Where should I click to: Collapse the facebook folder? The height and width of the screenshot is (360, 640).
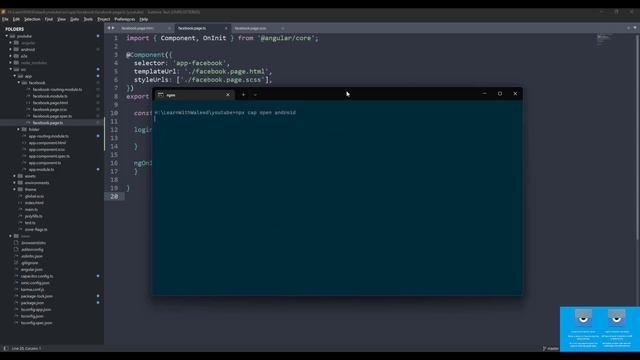point(19,82)
